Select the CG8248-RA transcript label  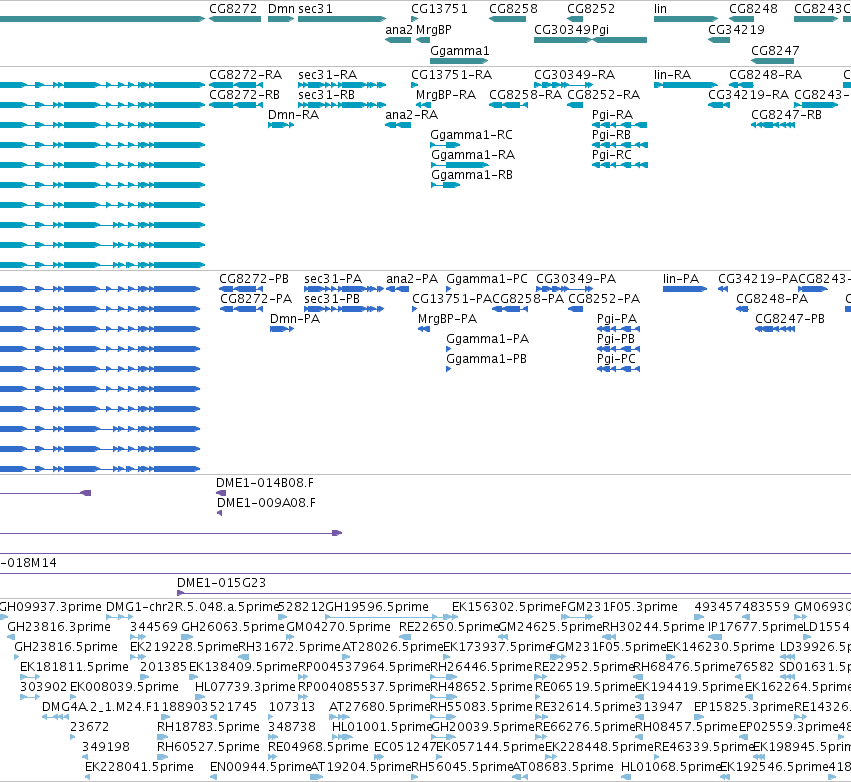tap(765, 75)
